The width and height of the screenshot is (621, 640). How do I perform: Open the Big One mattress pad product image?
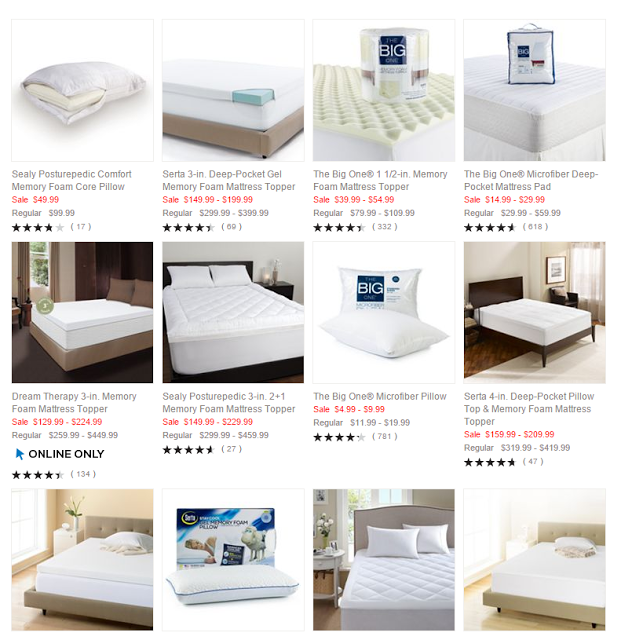pyautogui.click(x=534, y=90)
